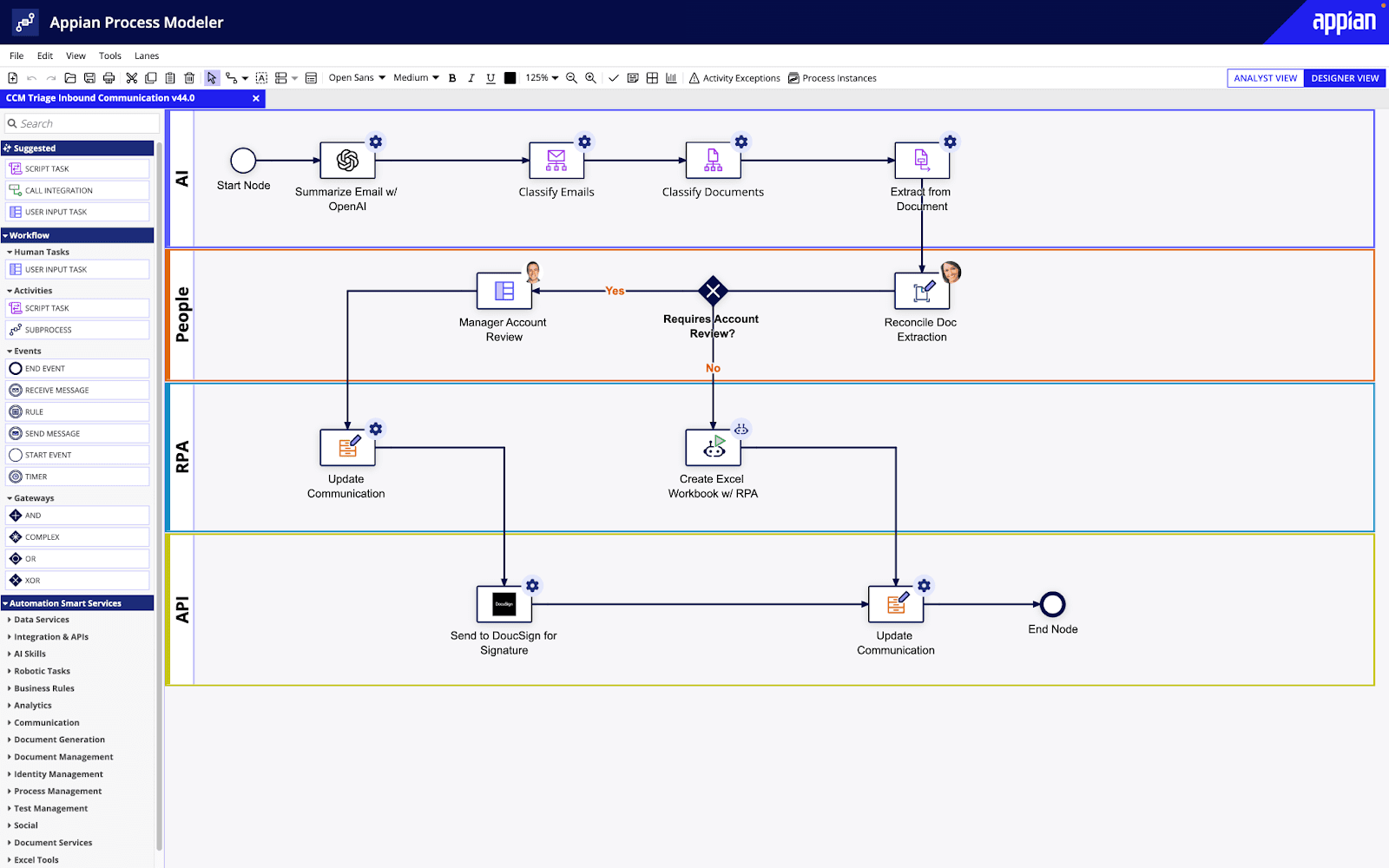Image resolution: width=1389 pixels, height=868 pixels.
Task: Copy the selected node
Action: [x=151, y=78]
